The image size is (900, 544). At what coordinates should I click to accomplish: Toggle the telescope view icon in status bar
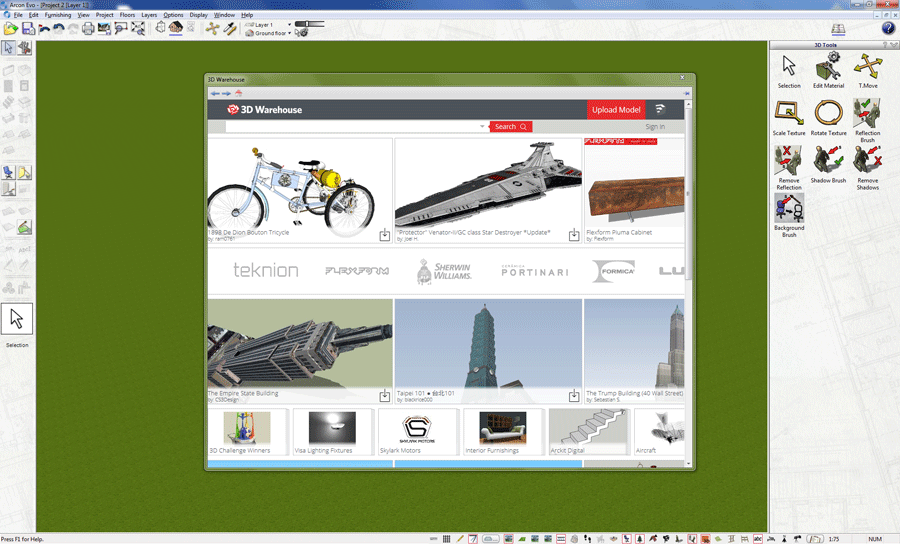[797, 539]
